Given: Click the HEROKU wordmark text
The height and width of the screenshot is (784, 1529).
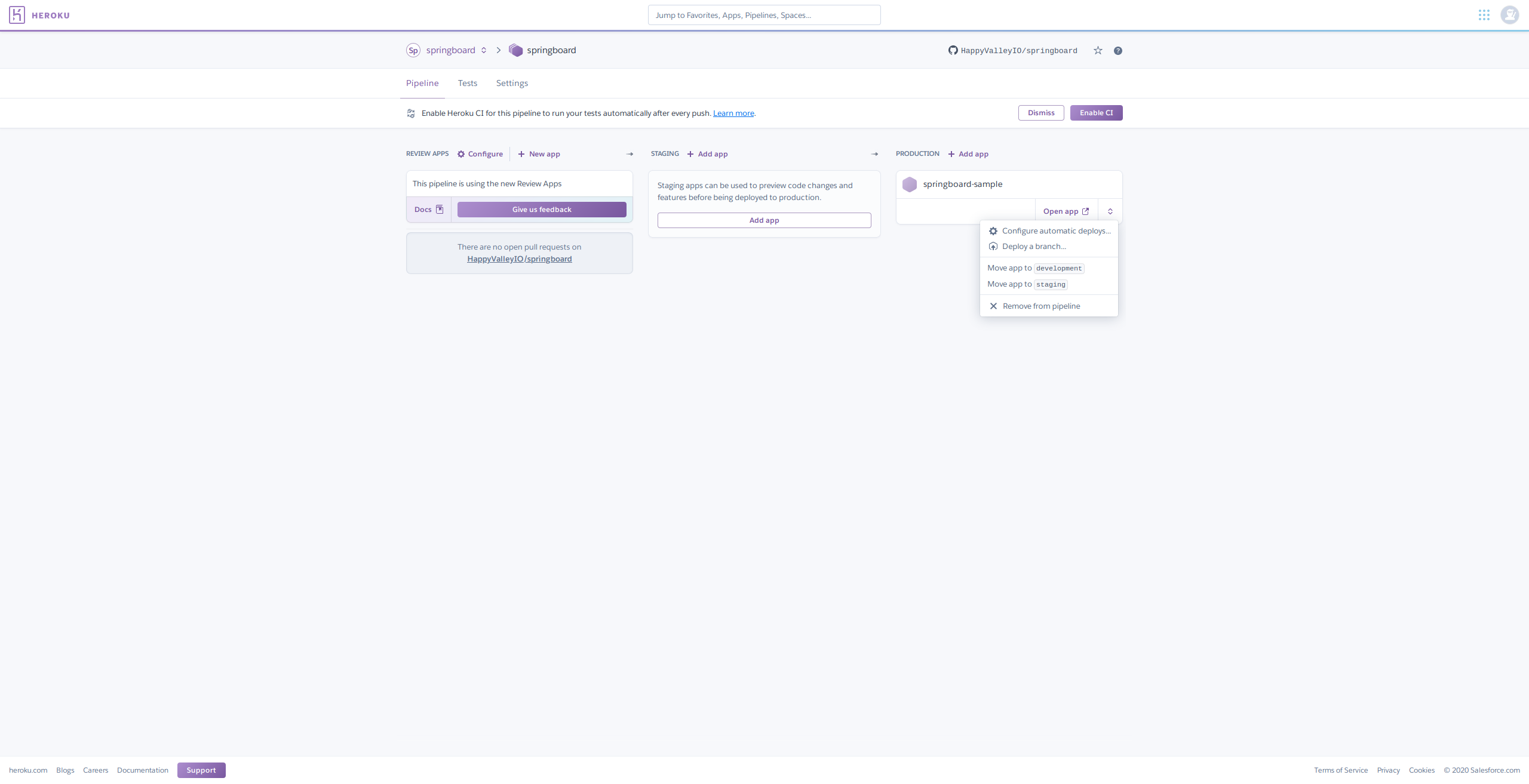Looking at the screenshot, I should (51, 16).
